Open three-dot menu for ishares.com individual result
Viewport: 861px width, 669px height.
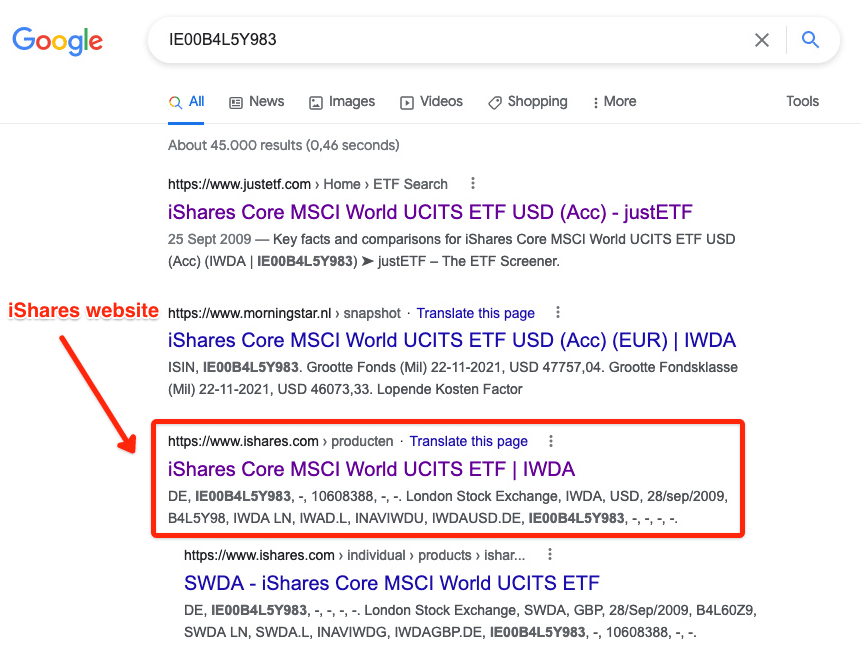click(549, 555)
